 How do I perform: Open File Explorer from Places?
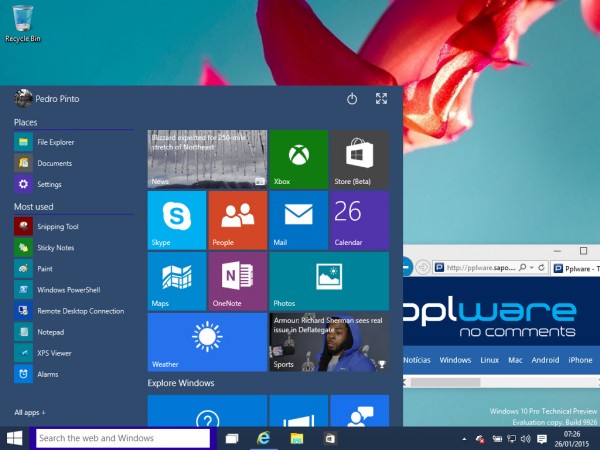[73, 142]
